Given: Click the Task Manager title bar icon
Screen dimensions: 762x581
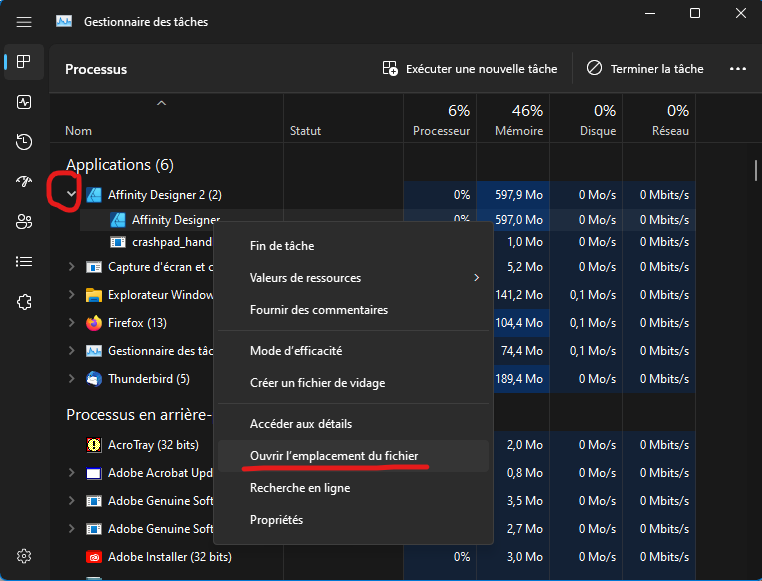Looking at the screenshot, I should point(64,21).
